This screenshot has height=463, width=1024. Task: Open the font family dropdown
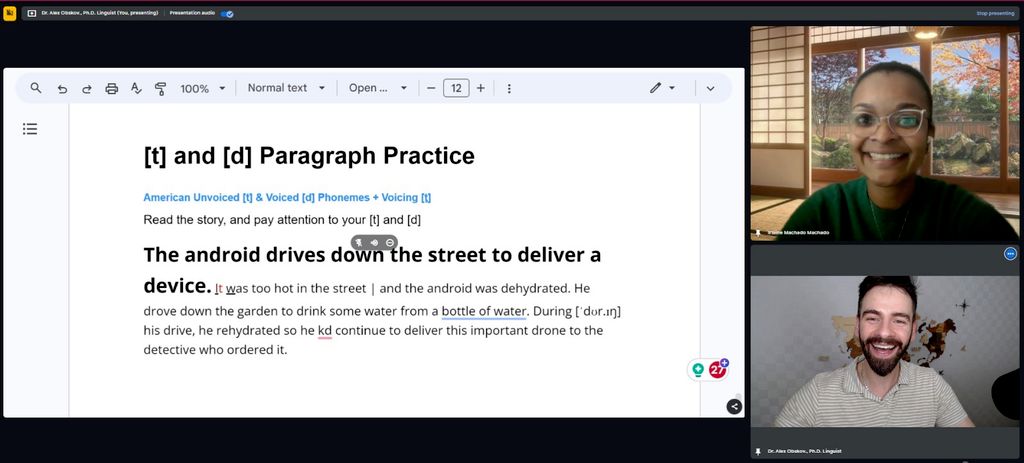[x=377, y=88]
